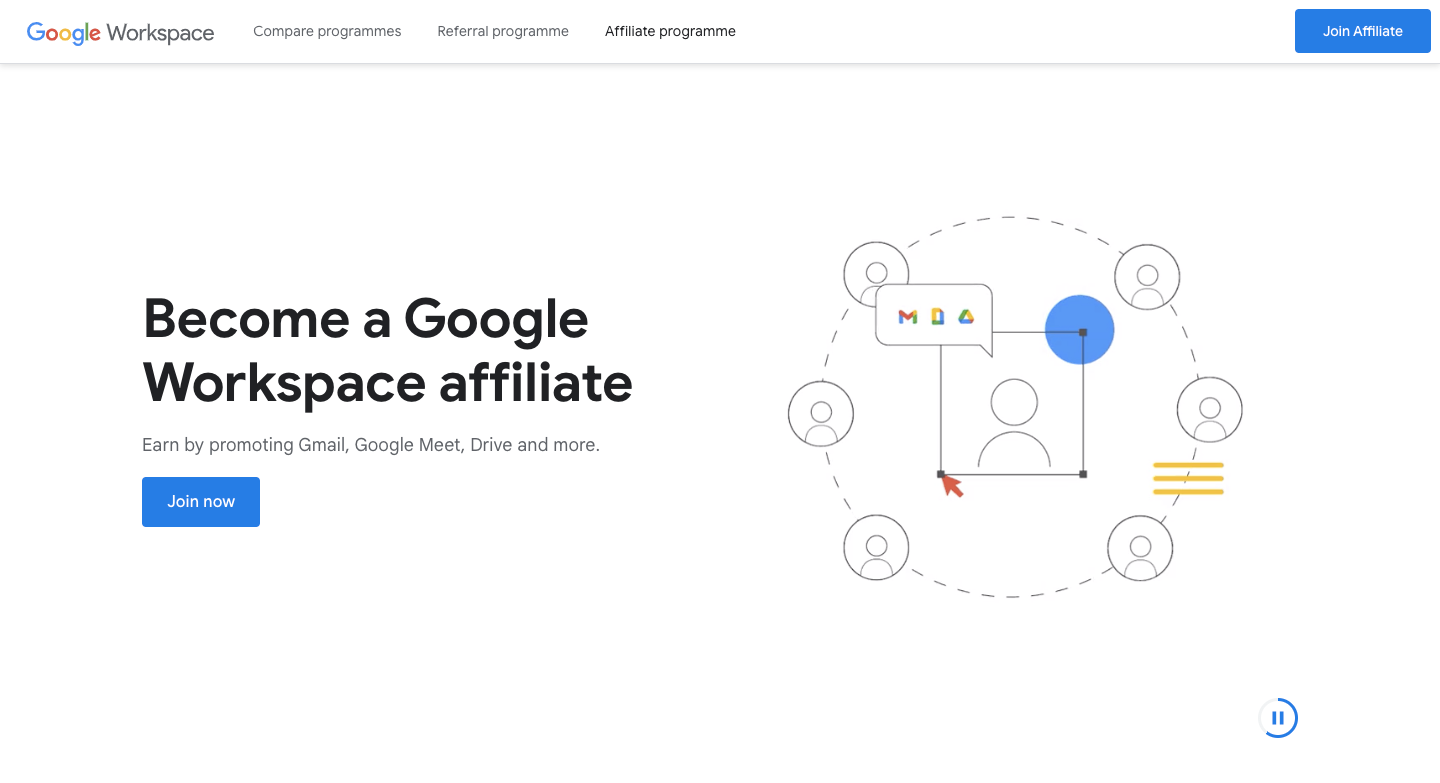Image resolution: width=1440 pixels, height=783 pixels.
Task: Click the circular progress ring control
Action: 1278,717
